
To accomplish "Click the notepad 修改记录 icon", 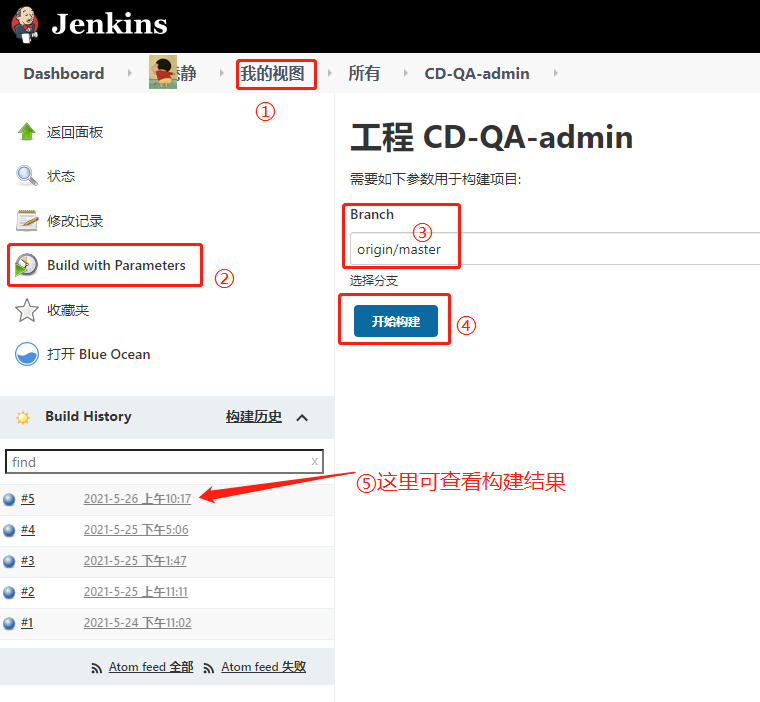I will (x=27, y=221).
